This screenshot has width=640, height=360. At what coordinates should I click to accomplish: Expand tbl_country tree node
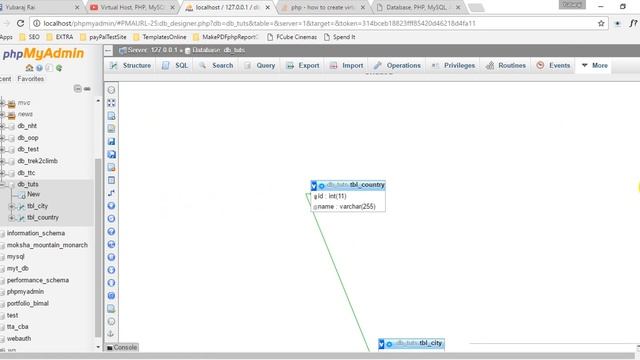click(x=12, y=218)
